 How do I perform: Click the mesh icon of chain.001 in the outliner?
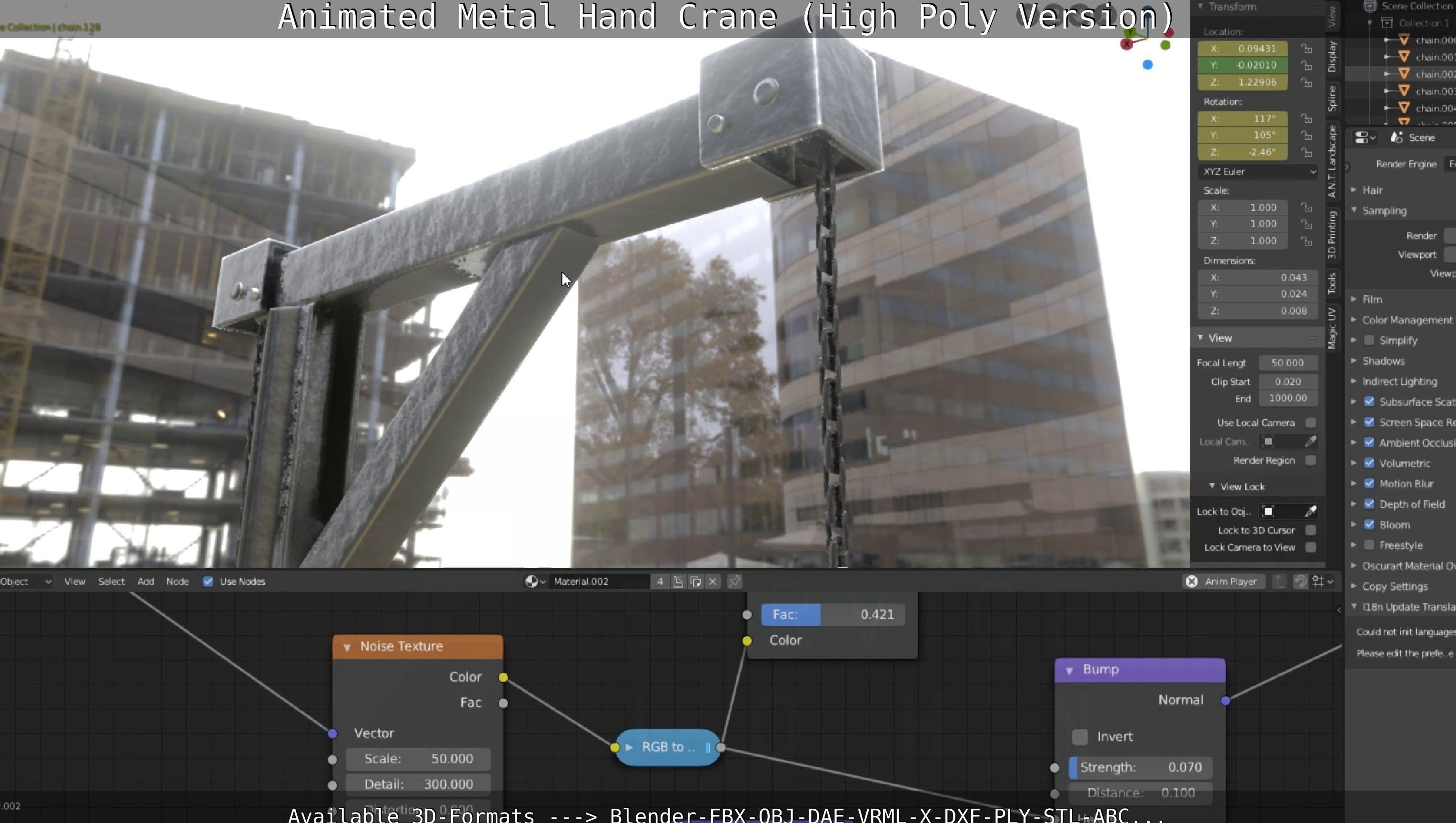tap(1404, 57)
